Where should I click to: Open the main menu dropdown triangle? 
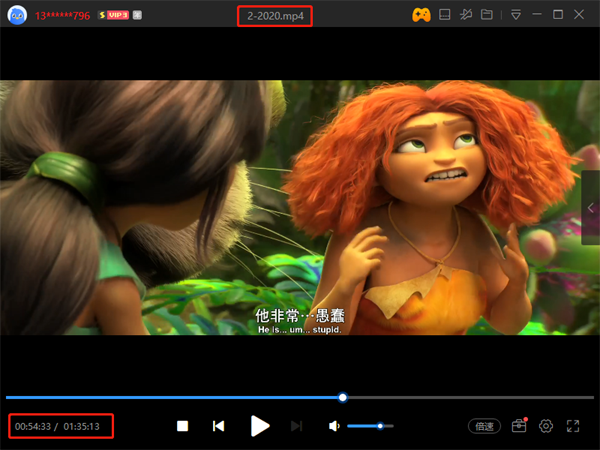point(516,15)
